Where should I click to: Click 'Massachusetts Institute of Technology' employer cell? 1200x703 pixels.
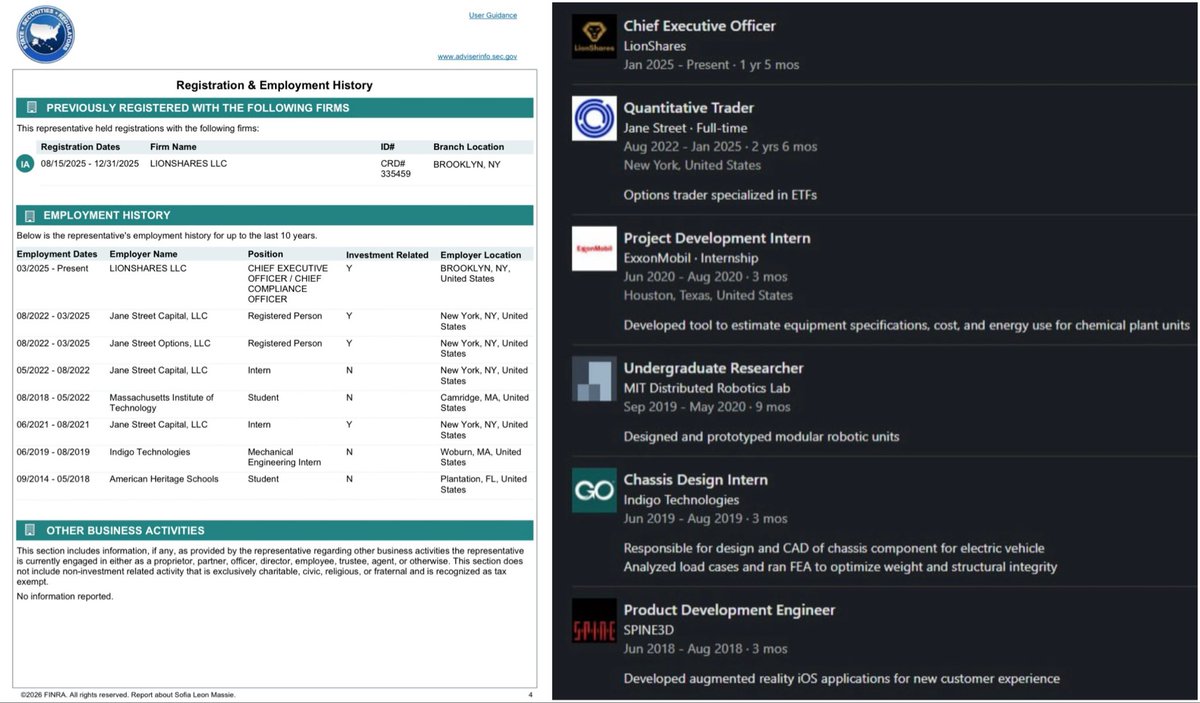(x=161, y=402)
